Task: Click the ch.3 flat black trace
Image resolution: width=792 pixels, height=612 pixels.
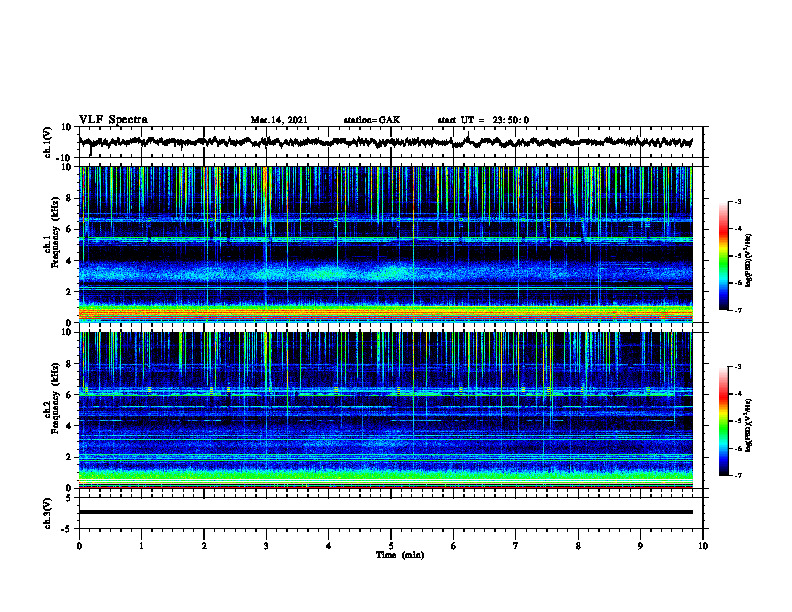Action: 385,512
